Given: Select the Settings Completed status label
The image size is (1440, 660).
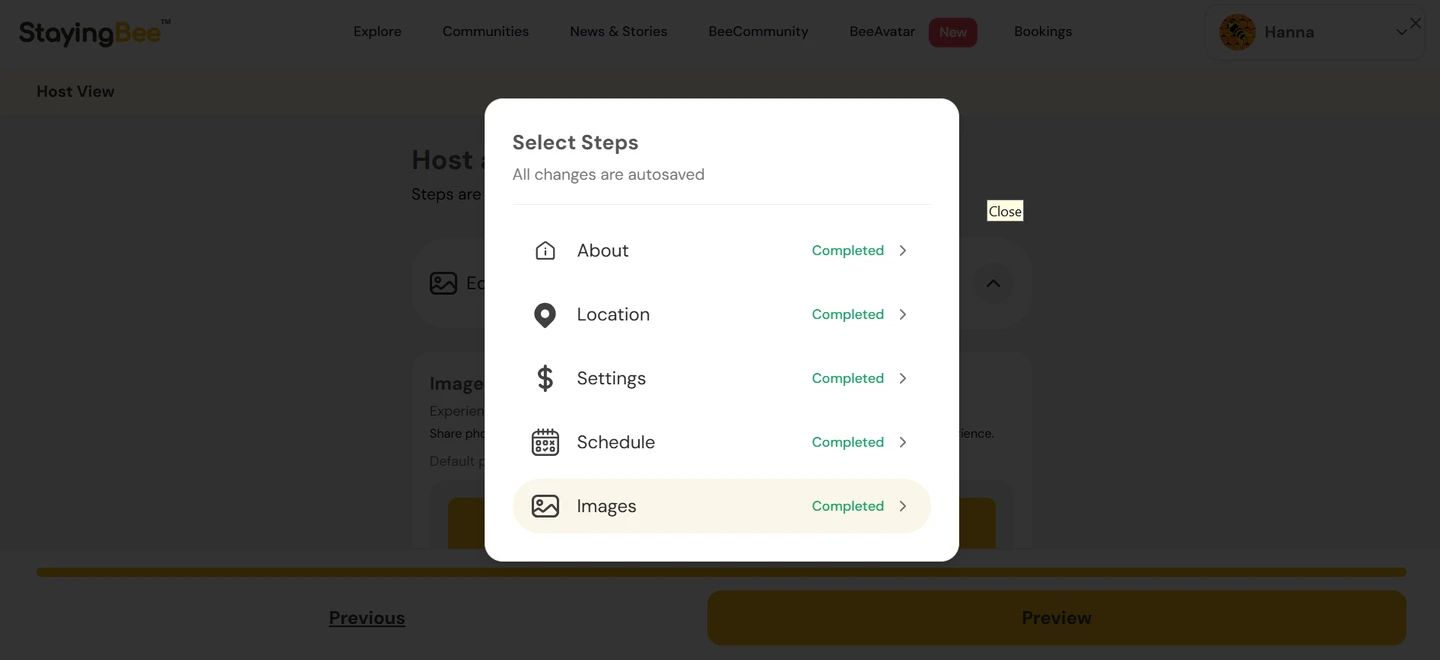Looking at the screenshot, I should click(848, 378).
